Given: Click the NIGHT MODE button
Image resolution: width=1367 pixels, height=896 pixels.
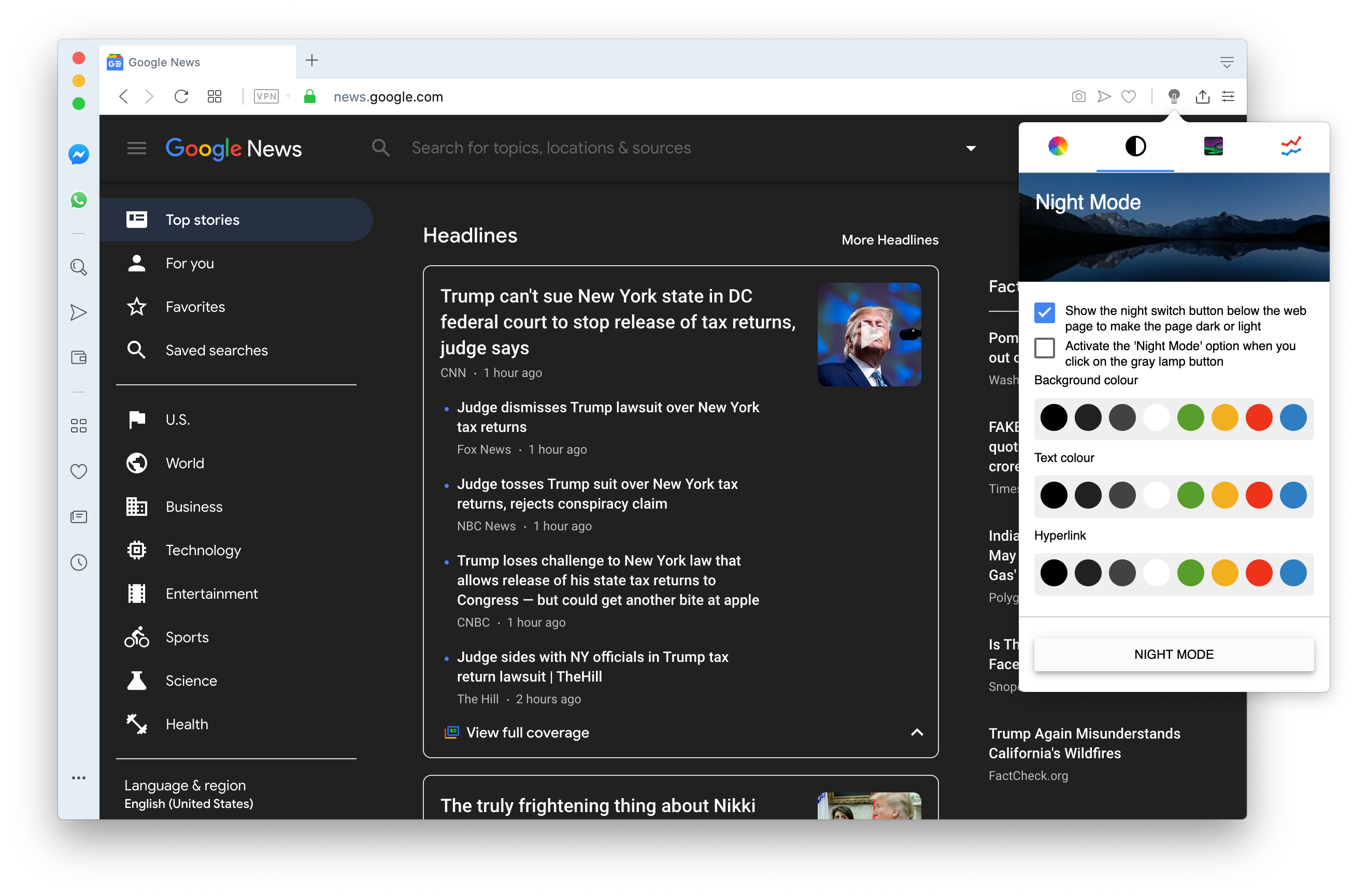Looking at the screenshot, I should (x=1174, y=654).
